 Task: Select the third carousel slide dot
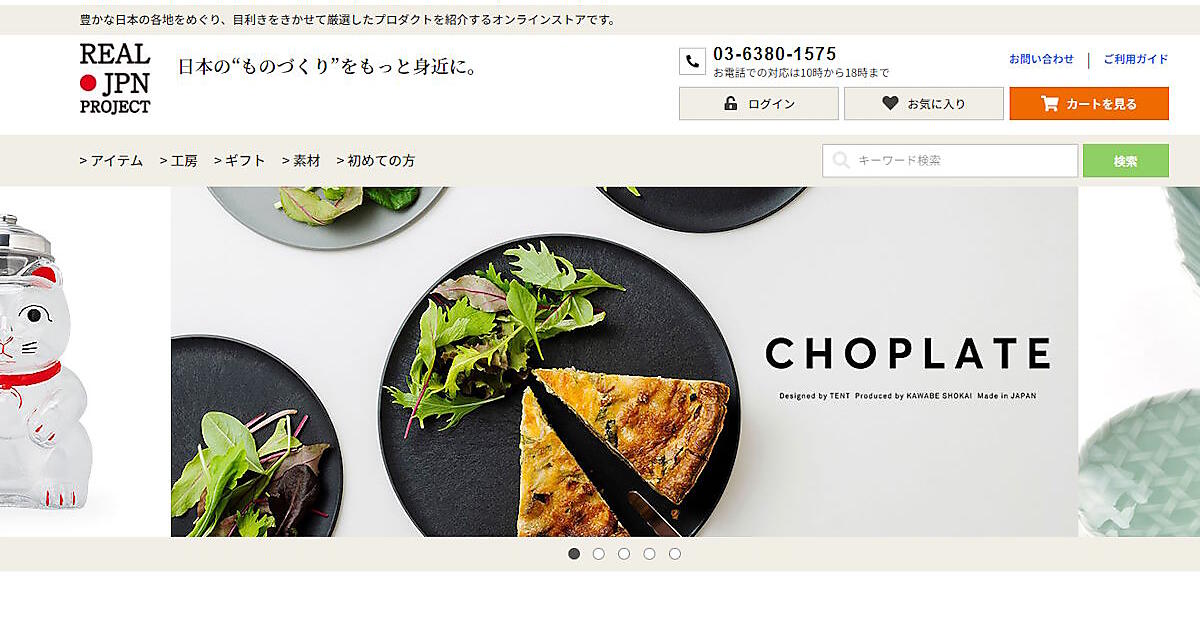[x=624, y=553]
